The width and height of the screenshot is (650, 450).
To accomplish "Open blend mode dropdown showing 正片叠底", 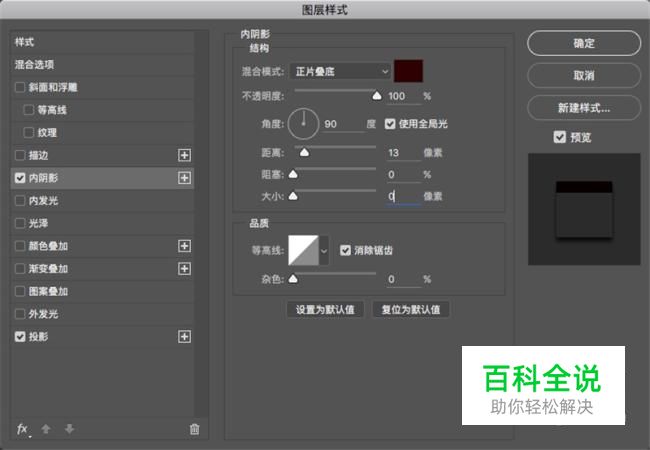I will [340, 72].
